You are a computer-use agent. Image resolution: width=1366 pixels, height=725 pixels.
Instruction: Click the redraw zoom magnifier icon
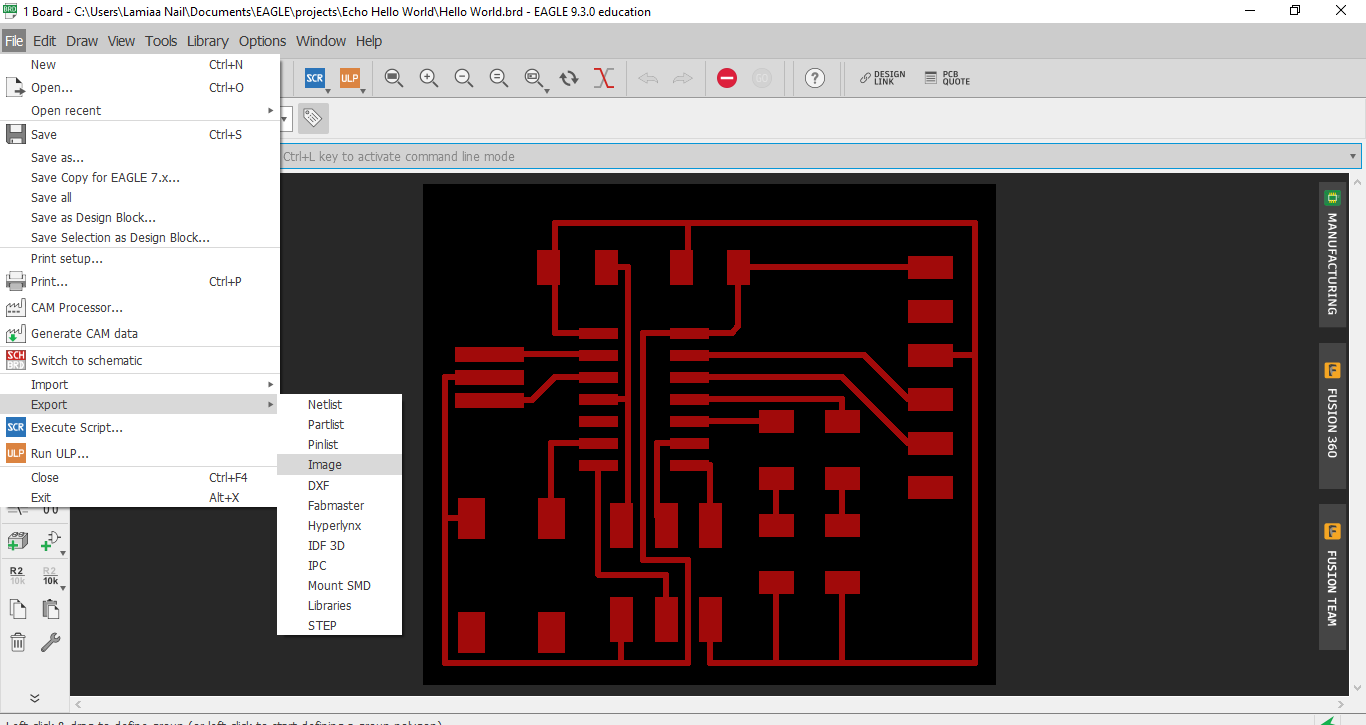[499, 78]
